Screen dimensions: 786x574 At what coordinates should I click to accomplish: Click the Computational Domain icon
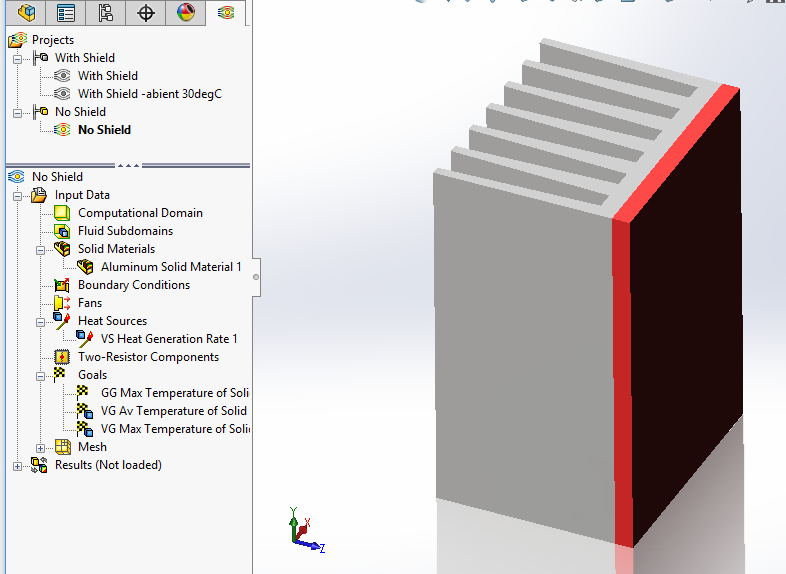coord(62,213)
